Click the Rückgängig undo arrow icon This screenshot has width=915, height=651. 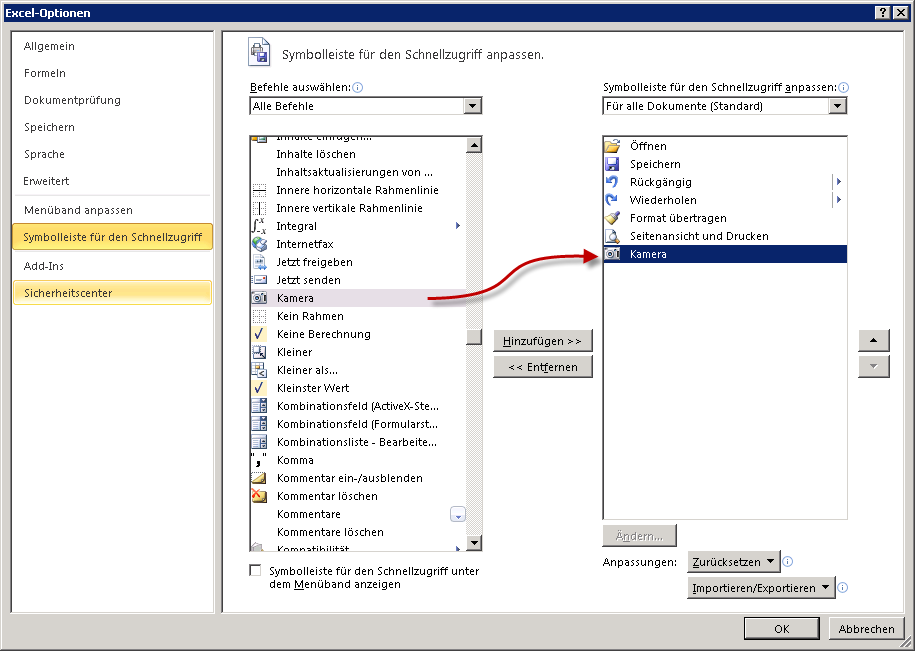click(612, 182)
